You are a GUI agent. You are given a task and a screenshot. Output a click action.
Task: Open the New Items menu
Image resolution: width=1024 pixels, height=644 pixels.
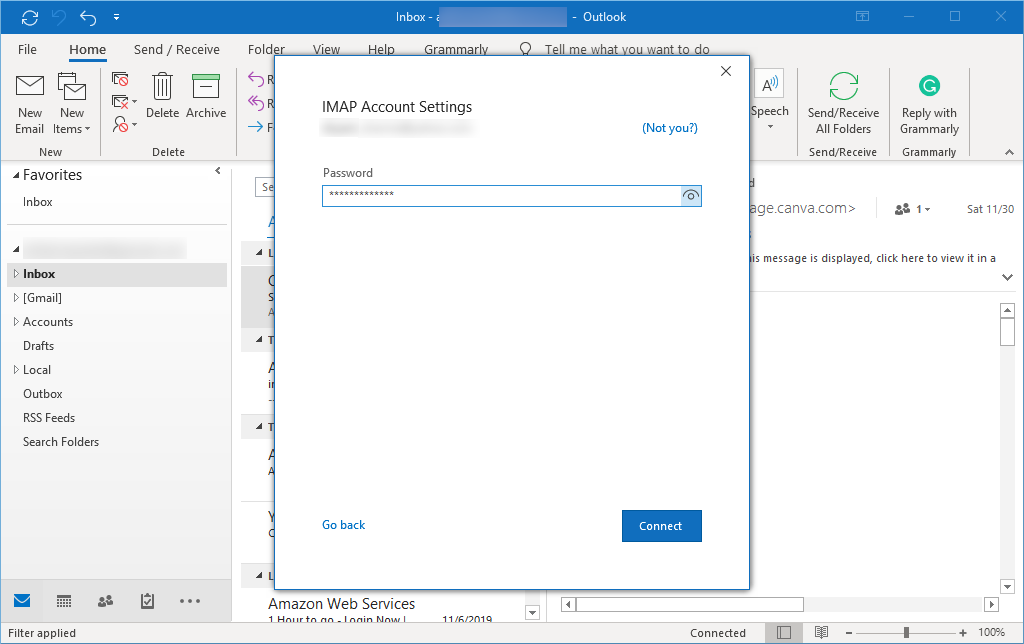pos(72,104)
